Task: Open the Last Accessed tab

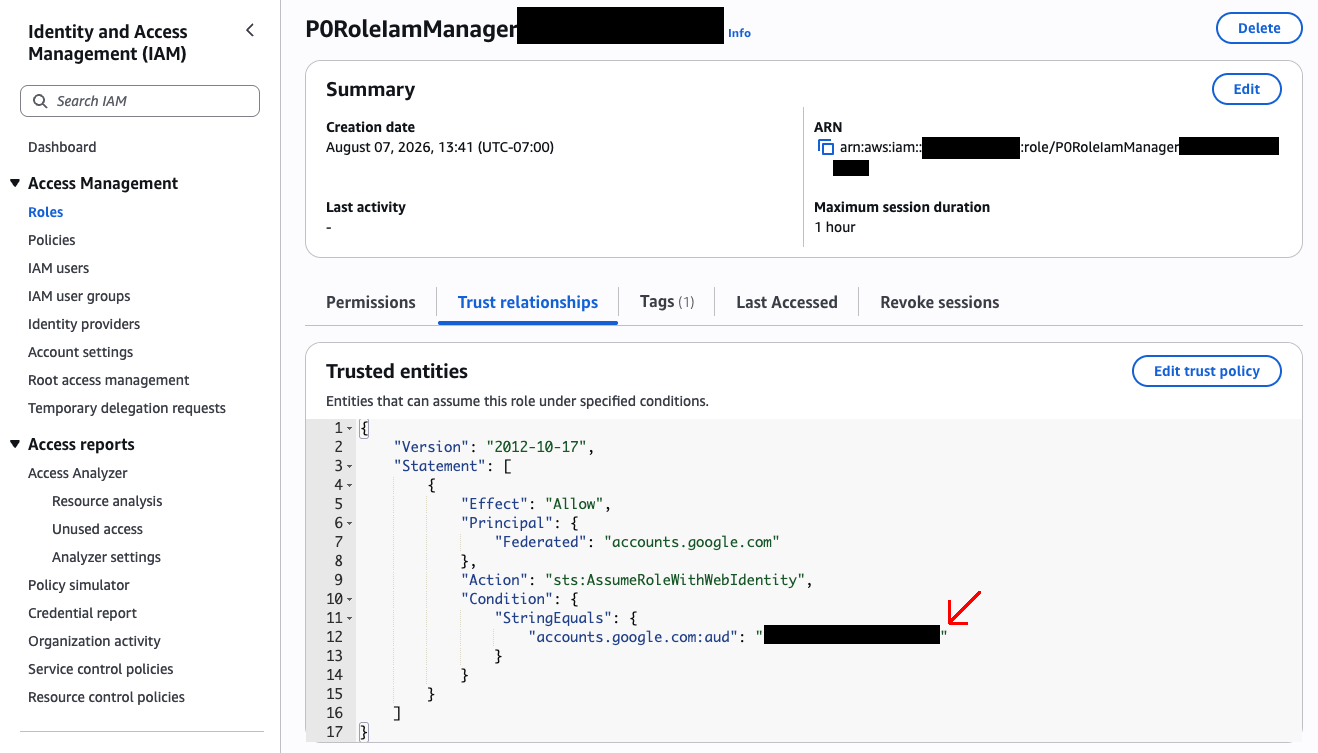Action: [787, 302]
